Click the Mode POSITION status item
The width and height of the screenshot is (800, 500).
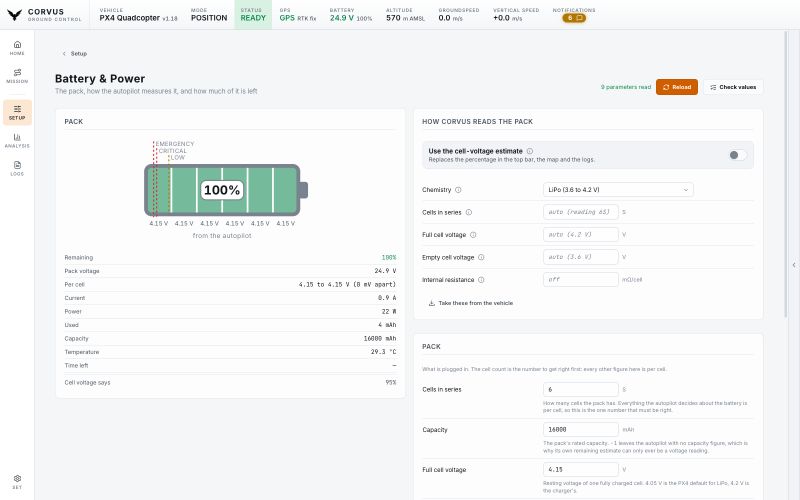pyautogui.click(x=209, y=15)
